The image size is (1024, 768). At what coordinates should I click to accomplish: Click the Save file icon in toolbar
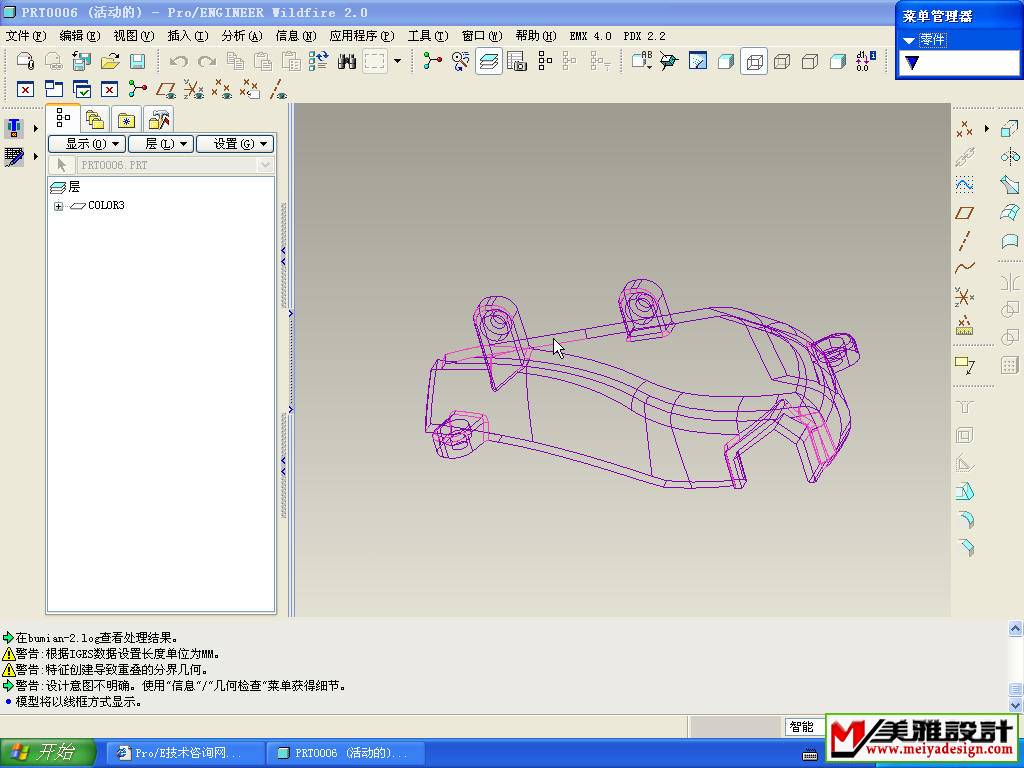[x=138, y=62]
